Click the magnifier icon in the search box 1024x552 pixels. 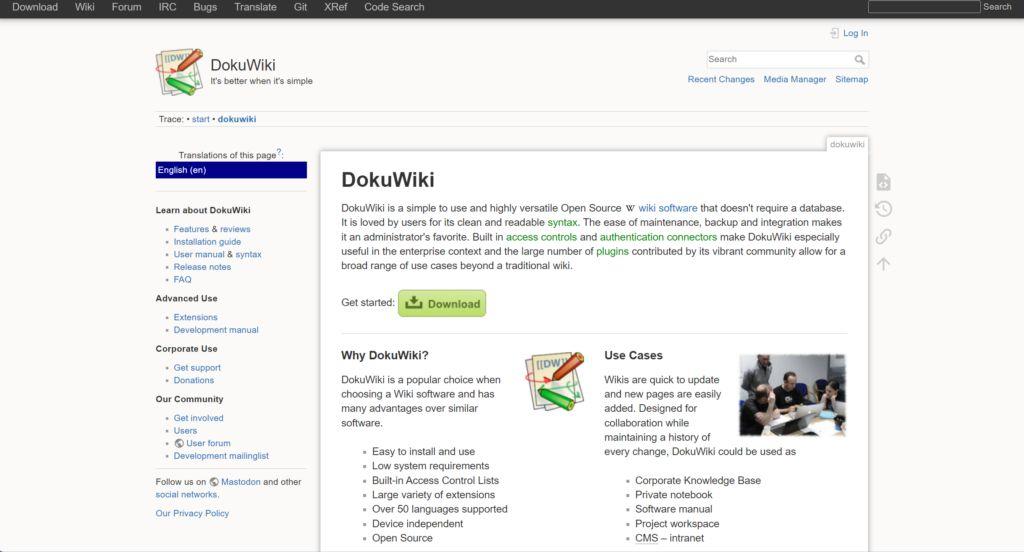859,59
